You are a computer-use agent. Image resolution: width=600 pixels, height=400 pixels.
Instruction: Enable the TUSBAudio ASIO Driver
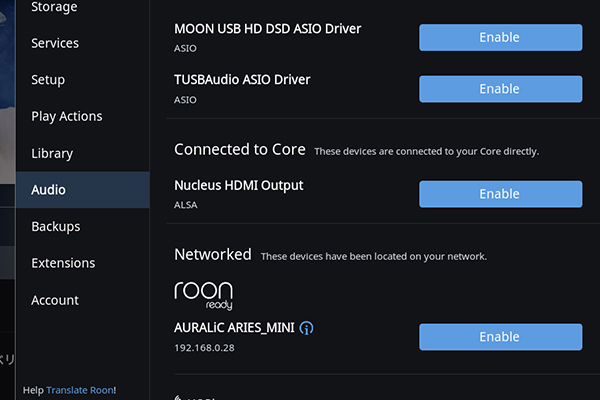[x=499, y=89]
